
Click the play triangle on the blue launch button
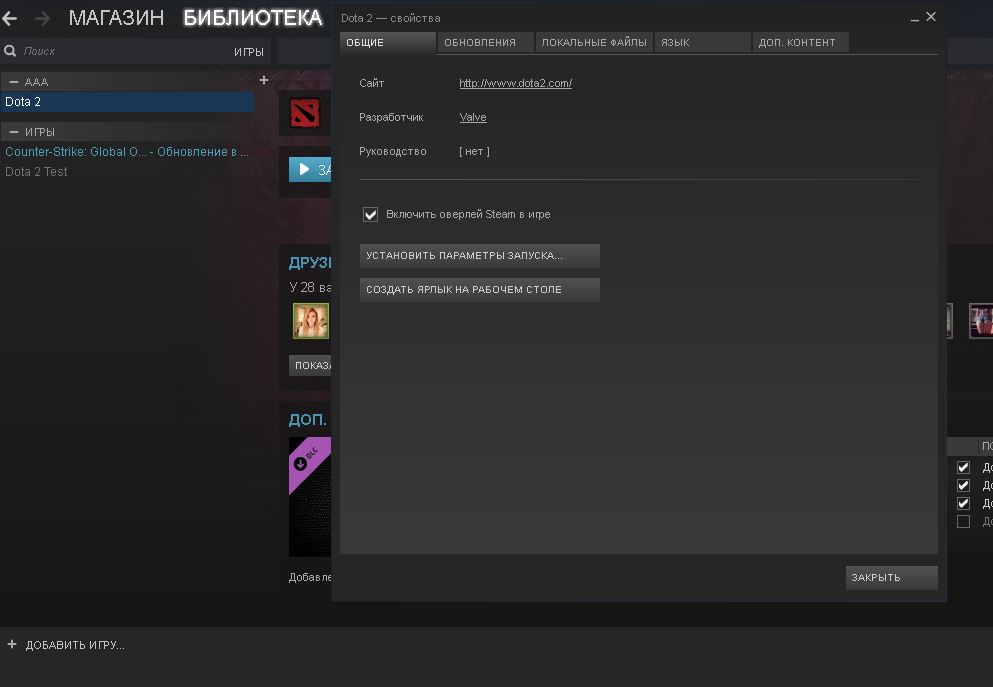304,169
